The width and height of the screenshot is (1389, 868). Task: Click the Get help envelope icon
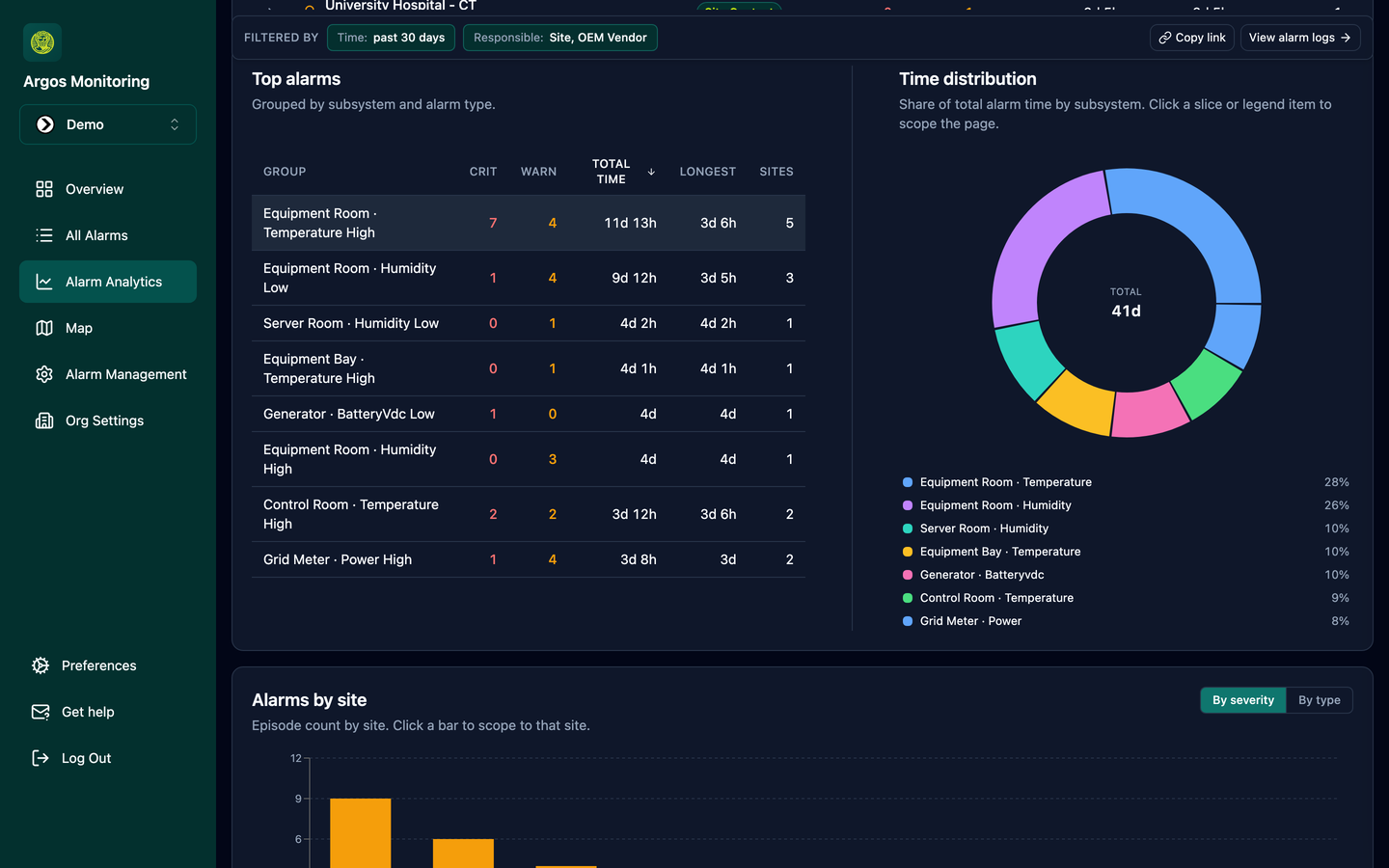tap(41, 712)
